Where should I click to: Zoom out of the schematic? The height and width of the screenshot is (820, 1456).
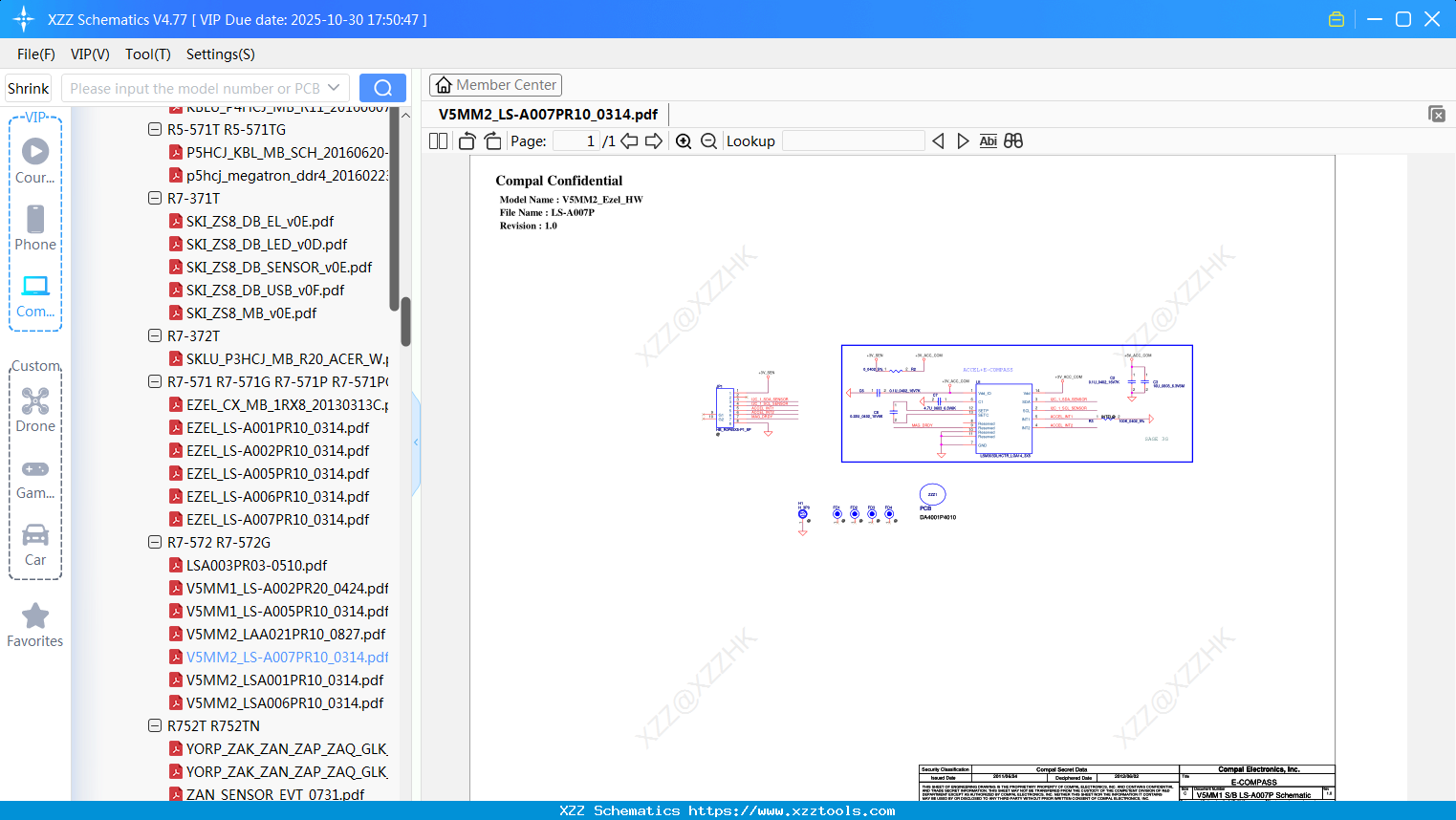click(708, 141)
